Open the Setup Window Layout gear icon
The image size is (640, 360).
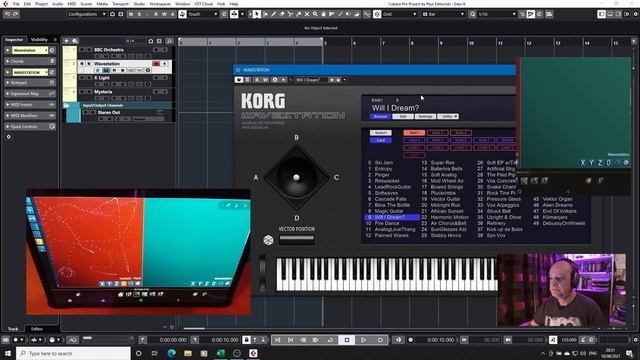tap(636, 14)
